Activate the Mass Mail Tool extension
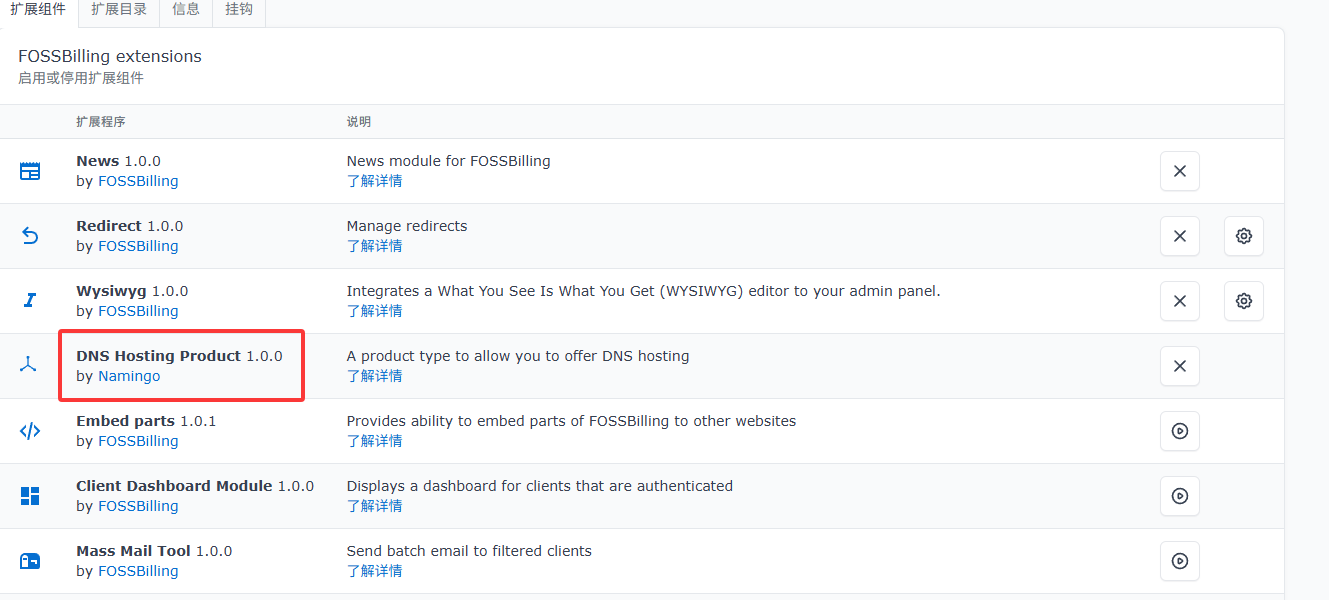 (x=1179, y=561)
